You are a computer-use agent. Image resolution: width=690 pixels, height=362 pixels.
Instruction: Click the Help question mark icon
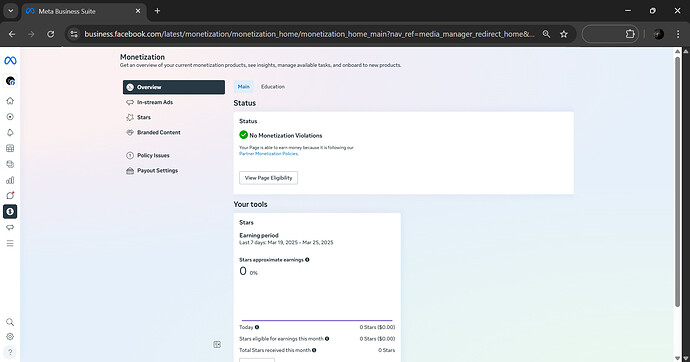tap(10, 352)
